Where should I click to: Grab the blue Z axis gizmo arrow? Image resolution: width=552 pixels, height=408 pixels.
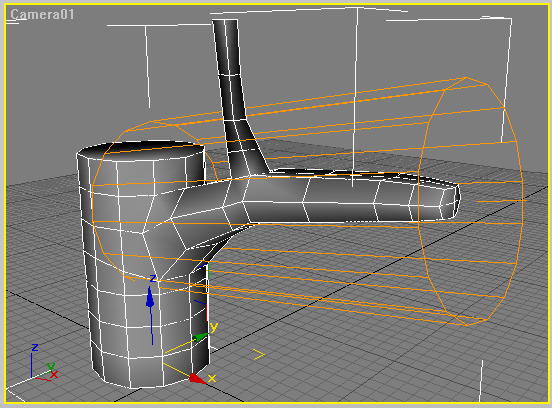[x=150, y=299]
